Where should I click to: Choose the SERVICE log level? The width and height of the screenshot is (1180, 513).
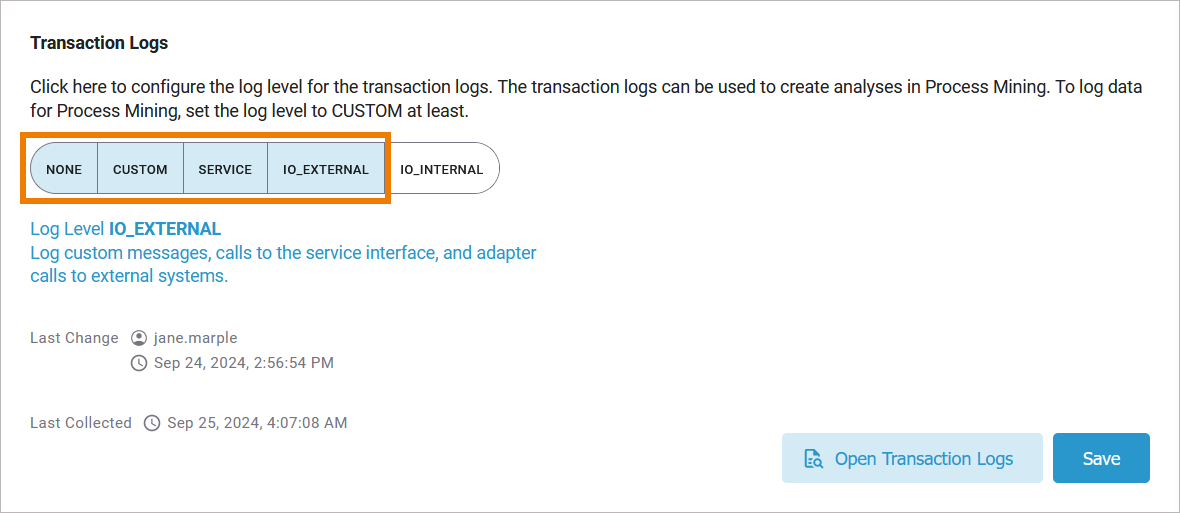pos(225,169)
